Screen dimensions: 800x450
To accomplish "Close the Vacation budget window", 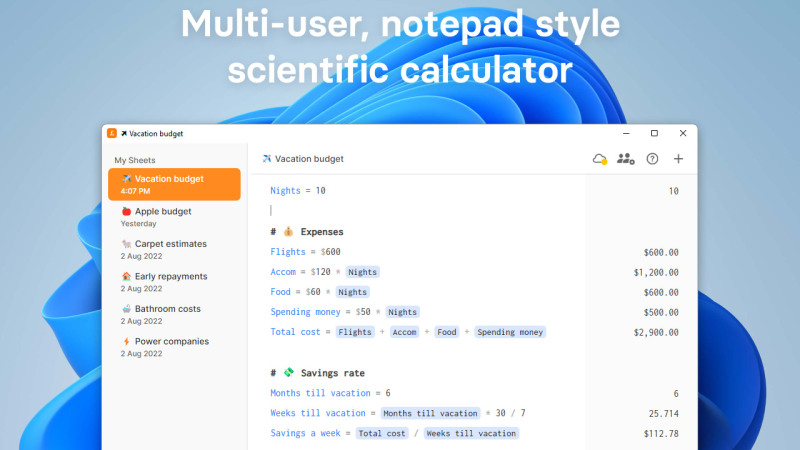I will coord(683,133).
